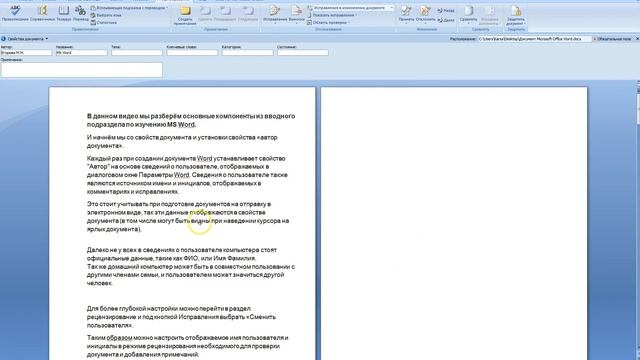
Task: Click Исходные документы button
Action: click(x=489, y=15)
